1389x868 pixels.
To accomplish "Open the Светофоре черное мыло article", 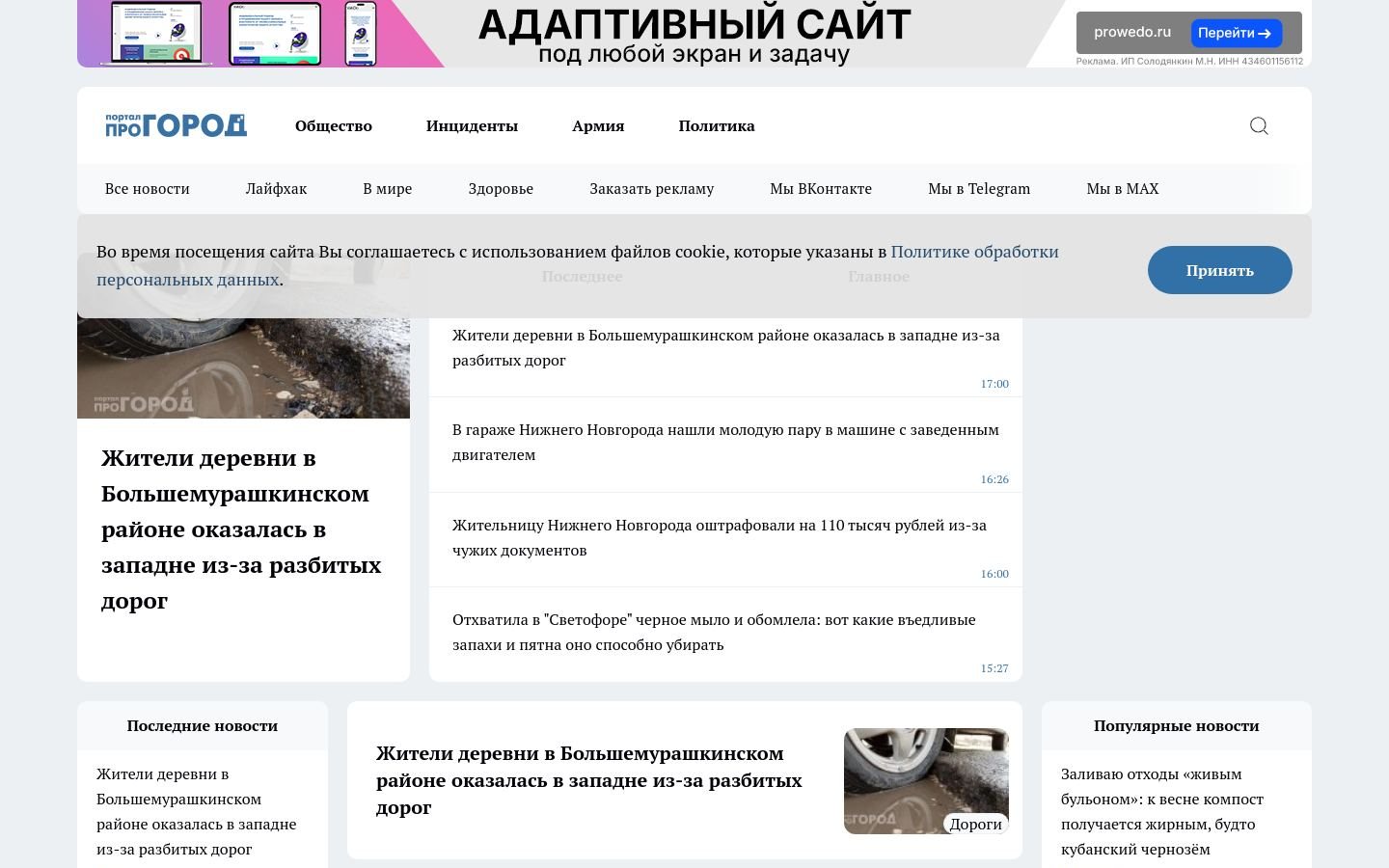I will coord(714,633).
